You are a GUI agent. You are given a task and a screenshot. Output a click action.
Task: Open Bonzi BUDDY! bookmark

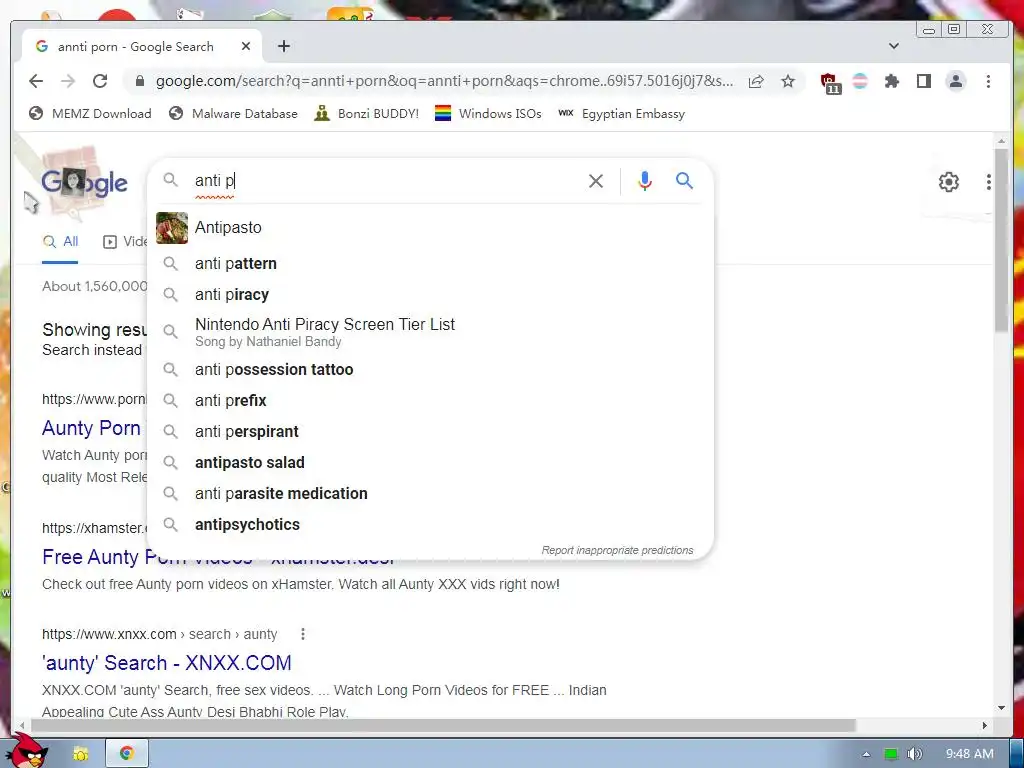click(x=366, y=114)
